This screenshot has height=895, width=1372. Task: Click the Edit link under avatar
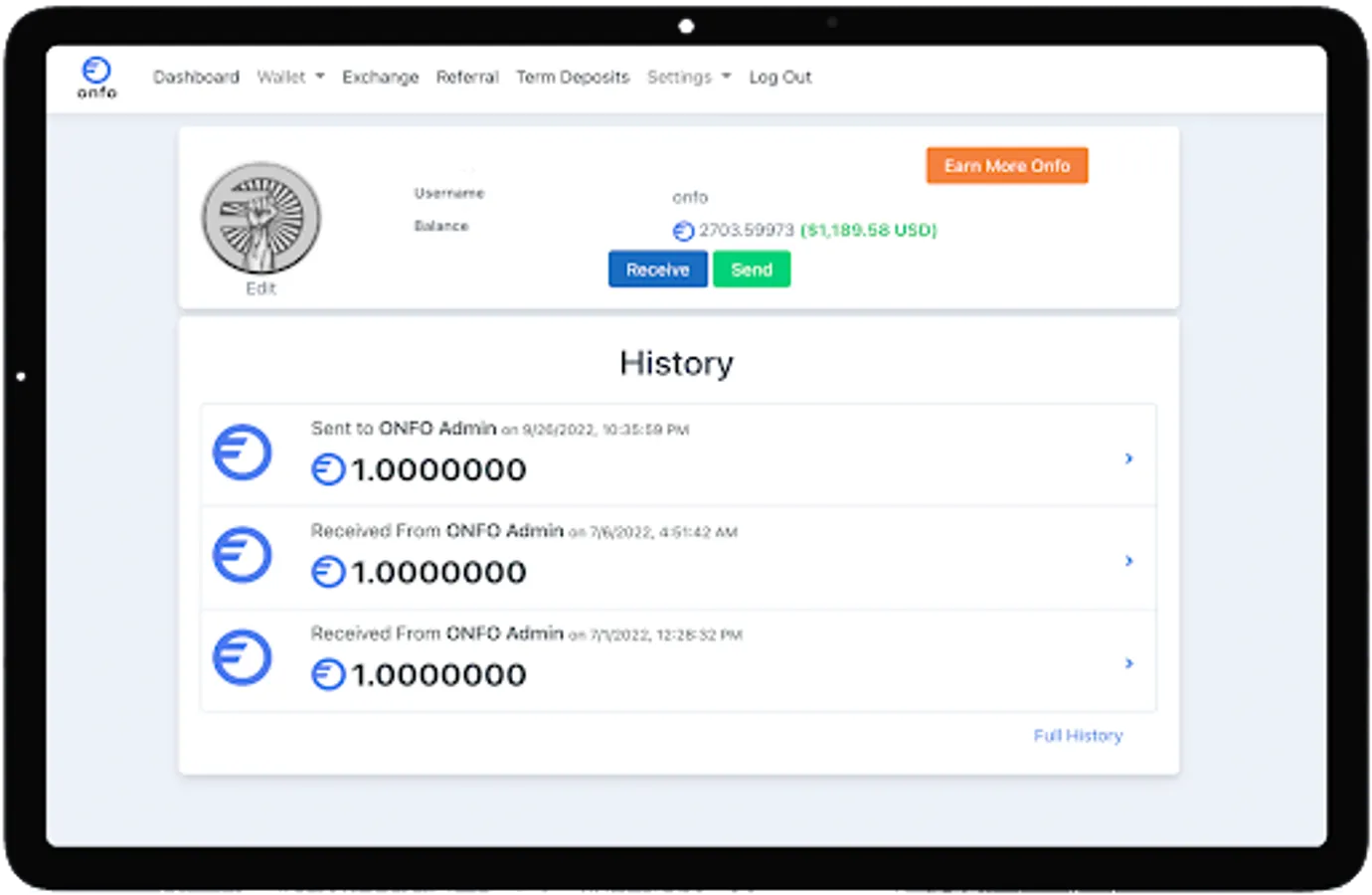(x=260, y=288)
